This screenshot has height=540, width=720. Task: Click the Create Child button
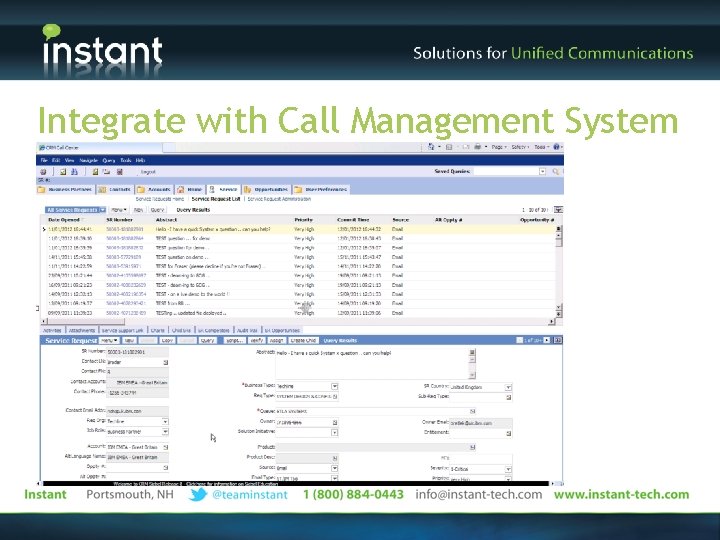[x=303, y=340]
